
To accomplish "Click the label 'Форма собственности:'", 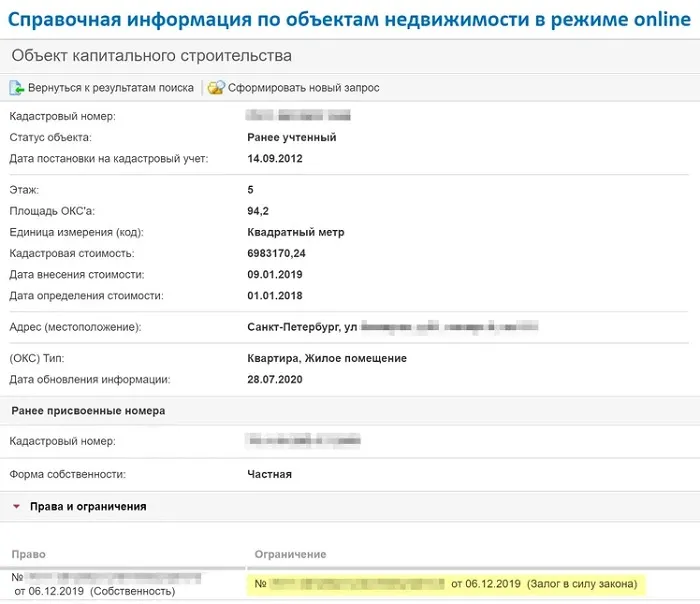I will [x=67, y=474].
